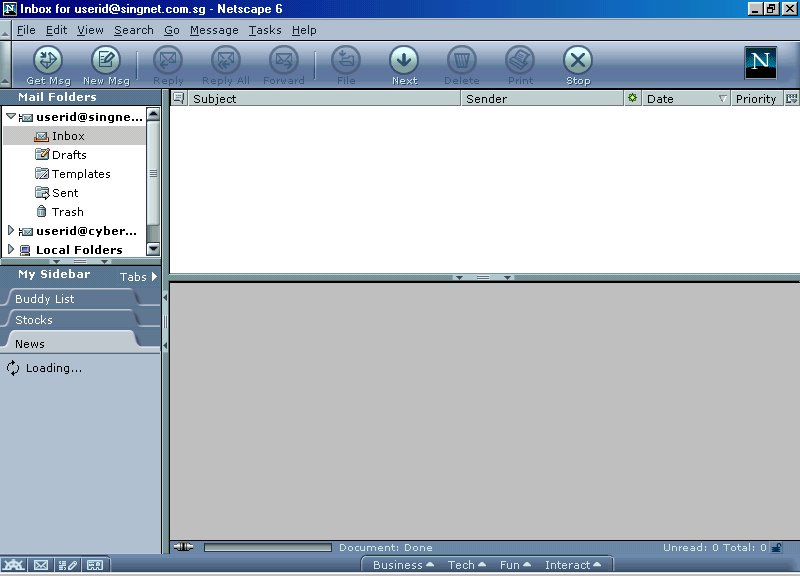Image resolution: width=800 pixels, height=576 pixels.
Task: Open the Go menu
Action: (x=172, y=30)
